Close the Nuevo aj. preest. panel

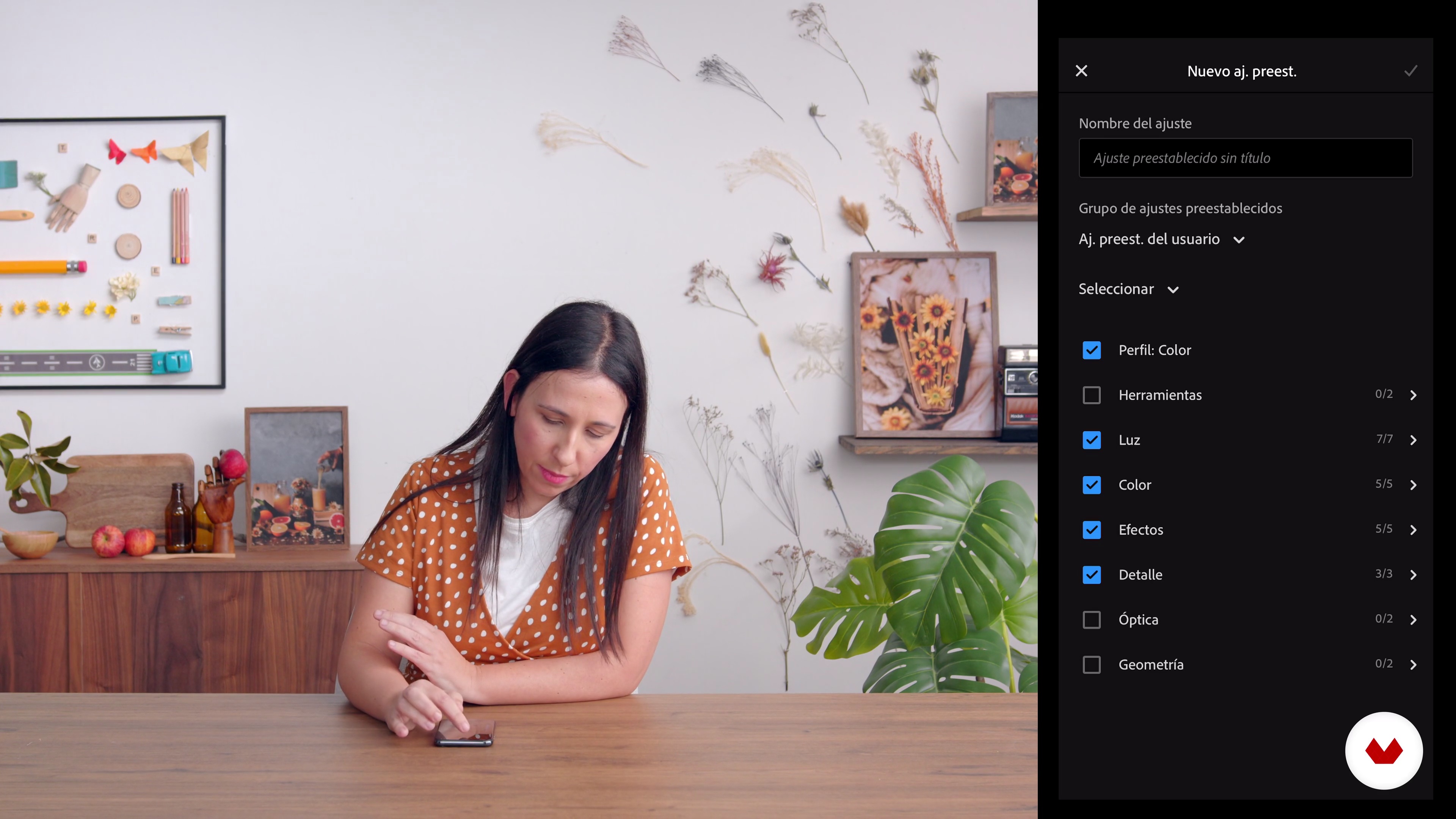click(x=1081, y=71)
